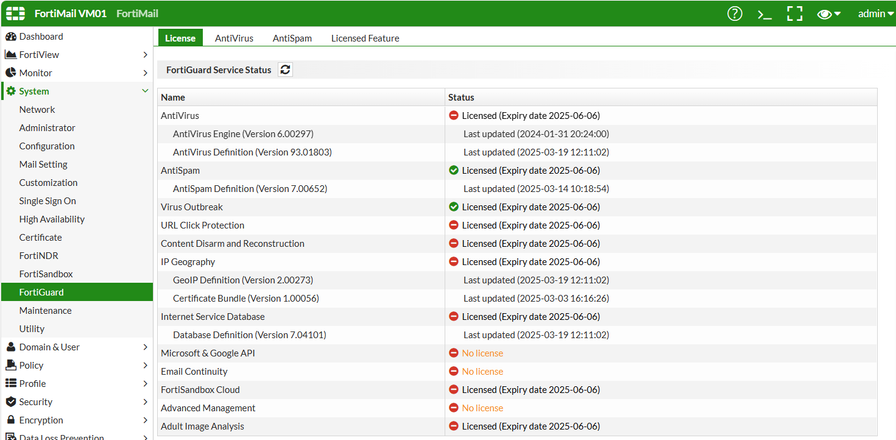
Task: Click the Dashboard icon in sidebar
Action: [x=11, y=36]
